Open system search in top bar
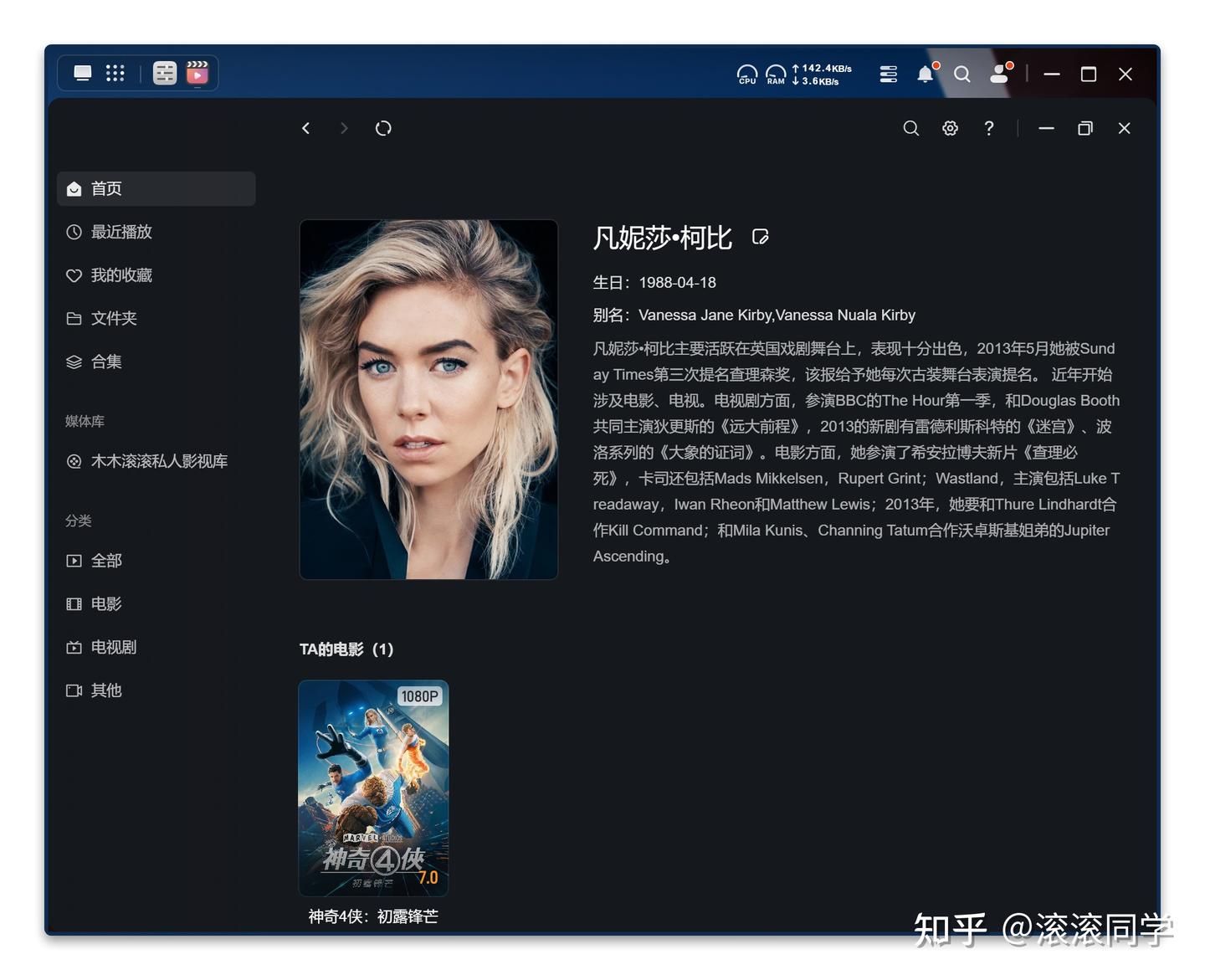 [x=962, y=74]
